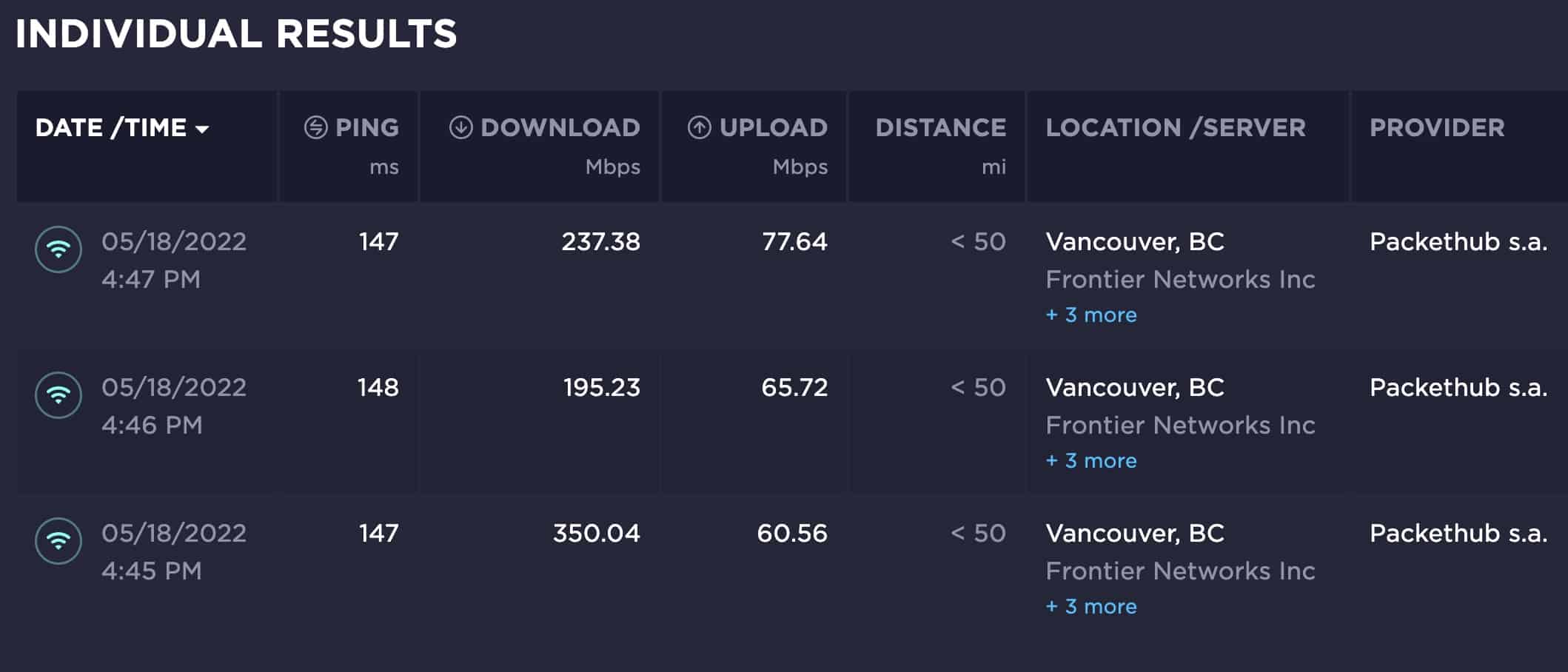Viewport: 1568px width, 672px height.
Task: Click the Download arrow icon in header
Action: (x=460, y=127)
